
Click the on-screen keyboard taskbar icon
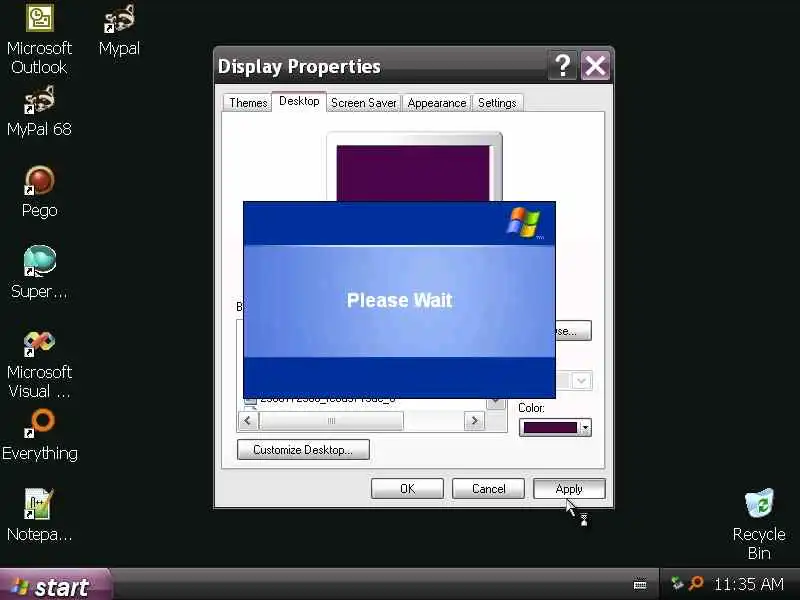(640, 585)
